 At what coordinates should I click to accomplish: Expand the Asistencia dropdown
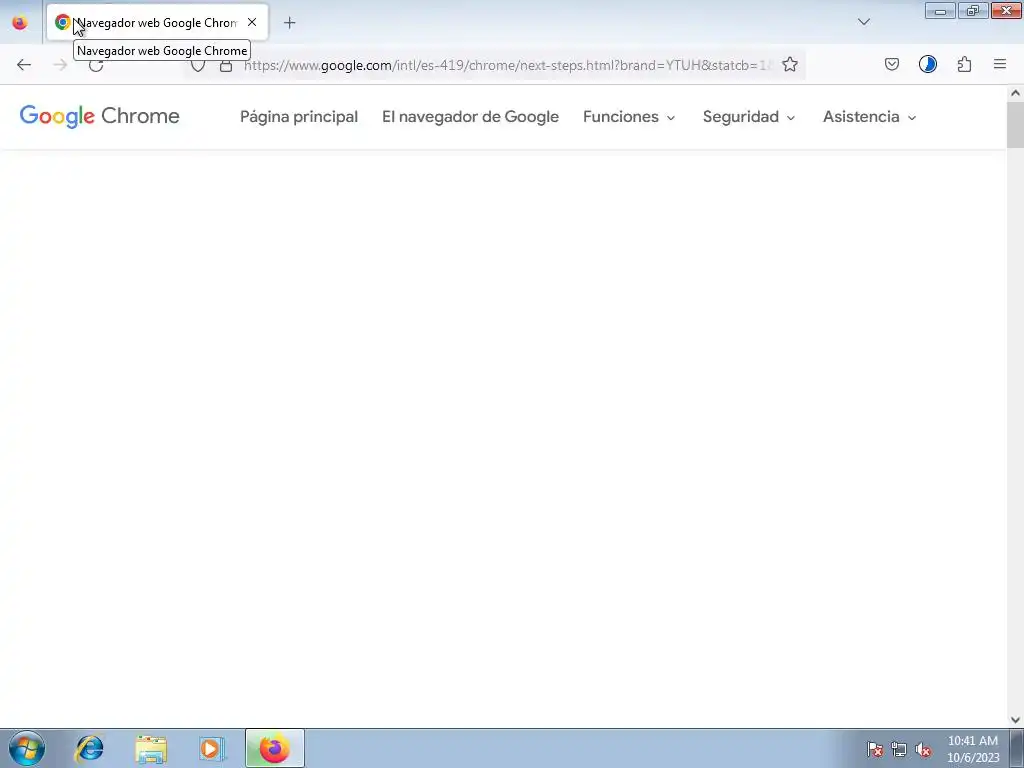point(870,117)
